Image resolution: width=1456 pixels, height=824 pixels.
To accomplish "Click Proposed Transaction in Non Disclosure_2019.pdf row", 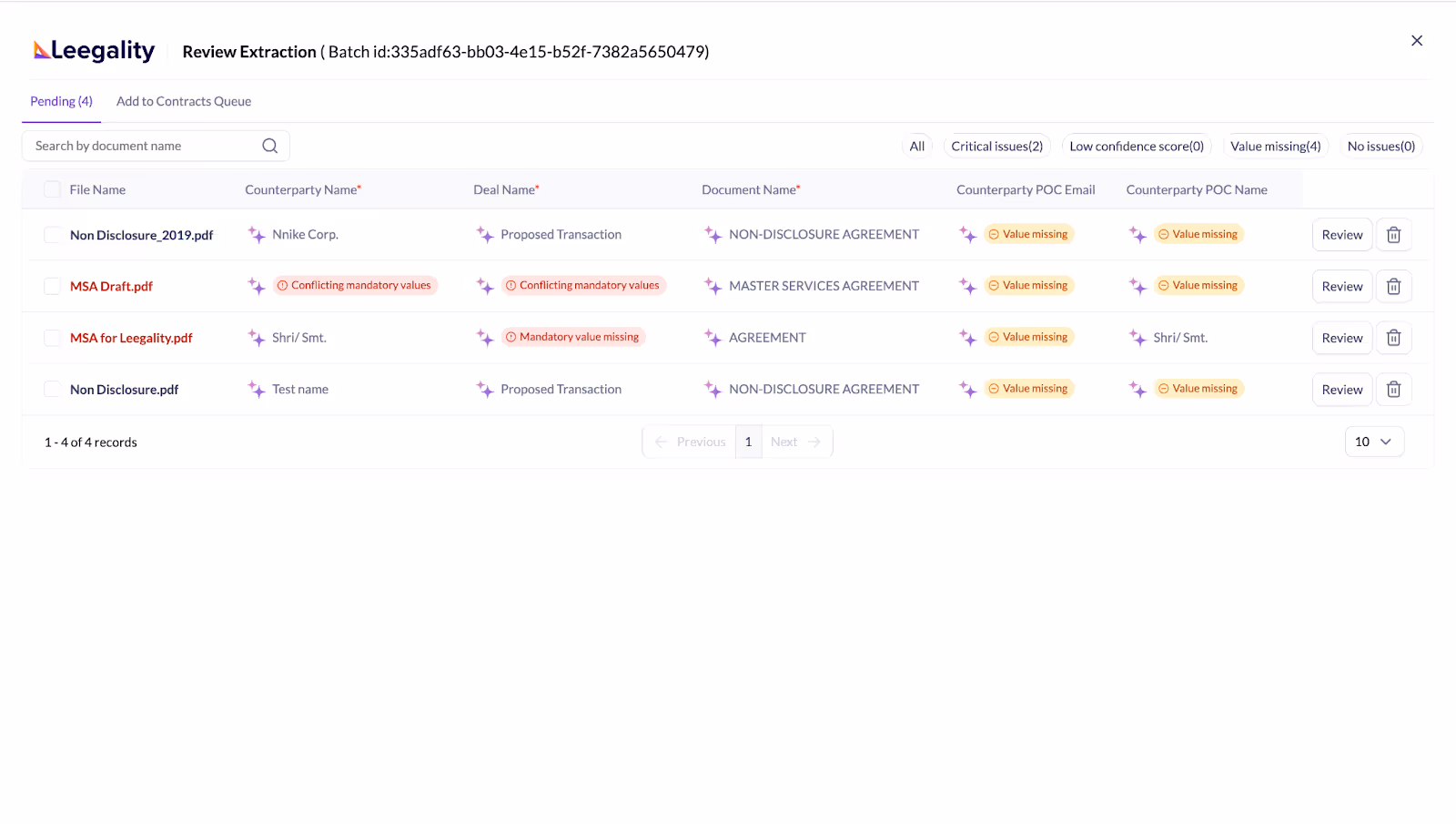I will [561, 235].
